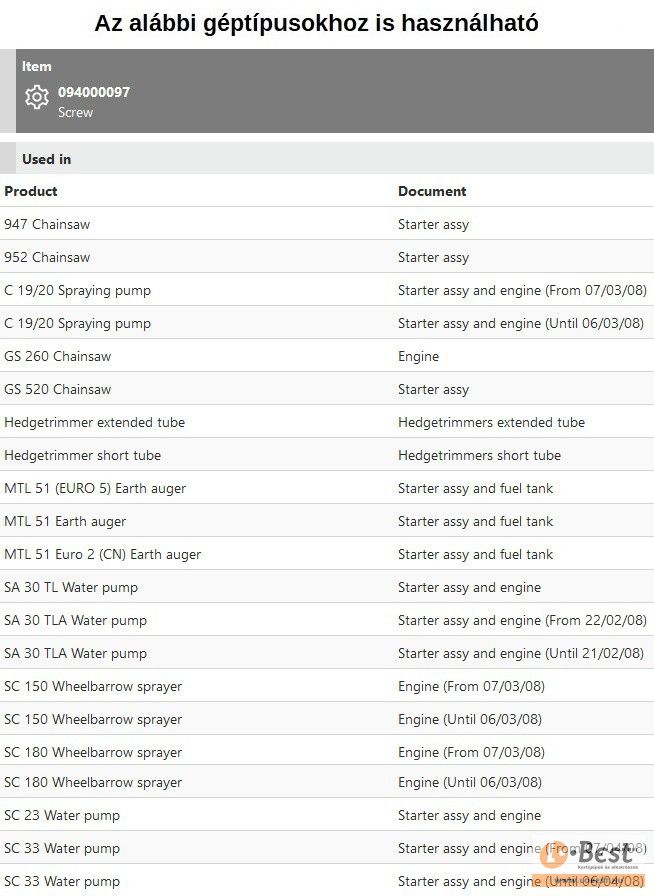654x896 pixels.
Task: Open the 952 Chainsaw product entry
Action: tap(47, 257)
